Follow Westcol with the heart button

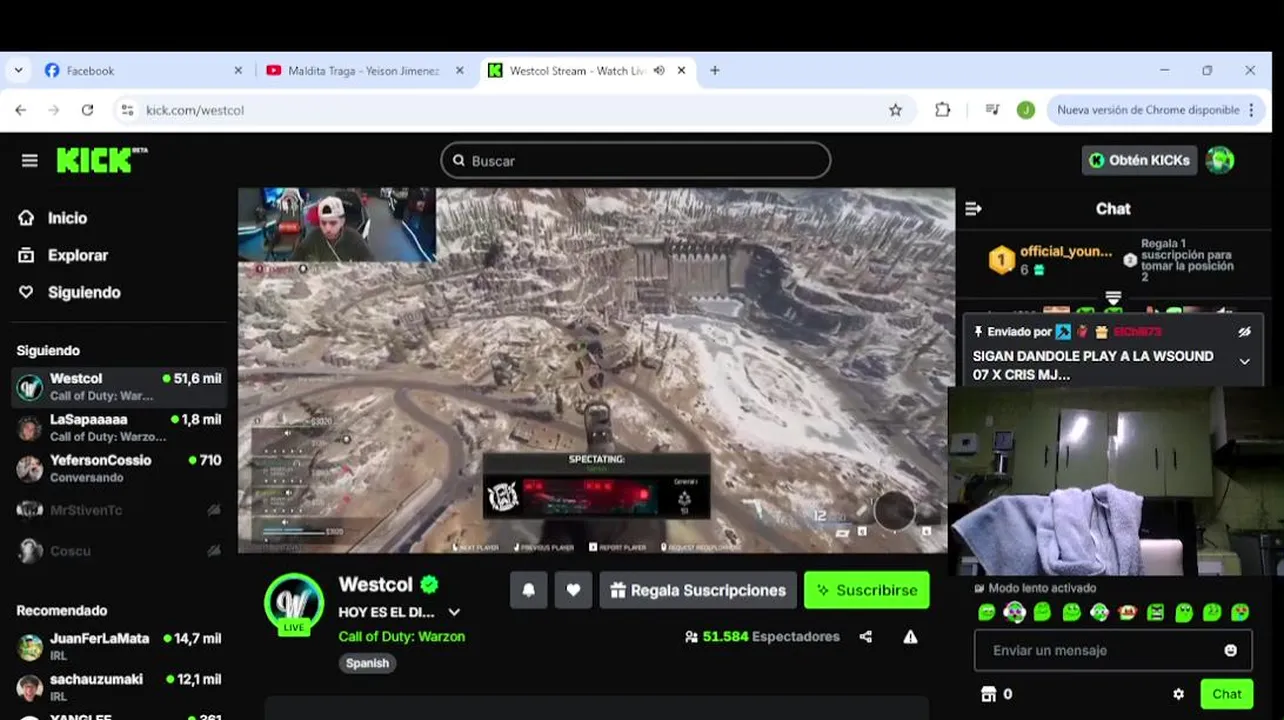coord(573,590)
